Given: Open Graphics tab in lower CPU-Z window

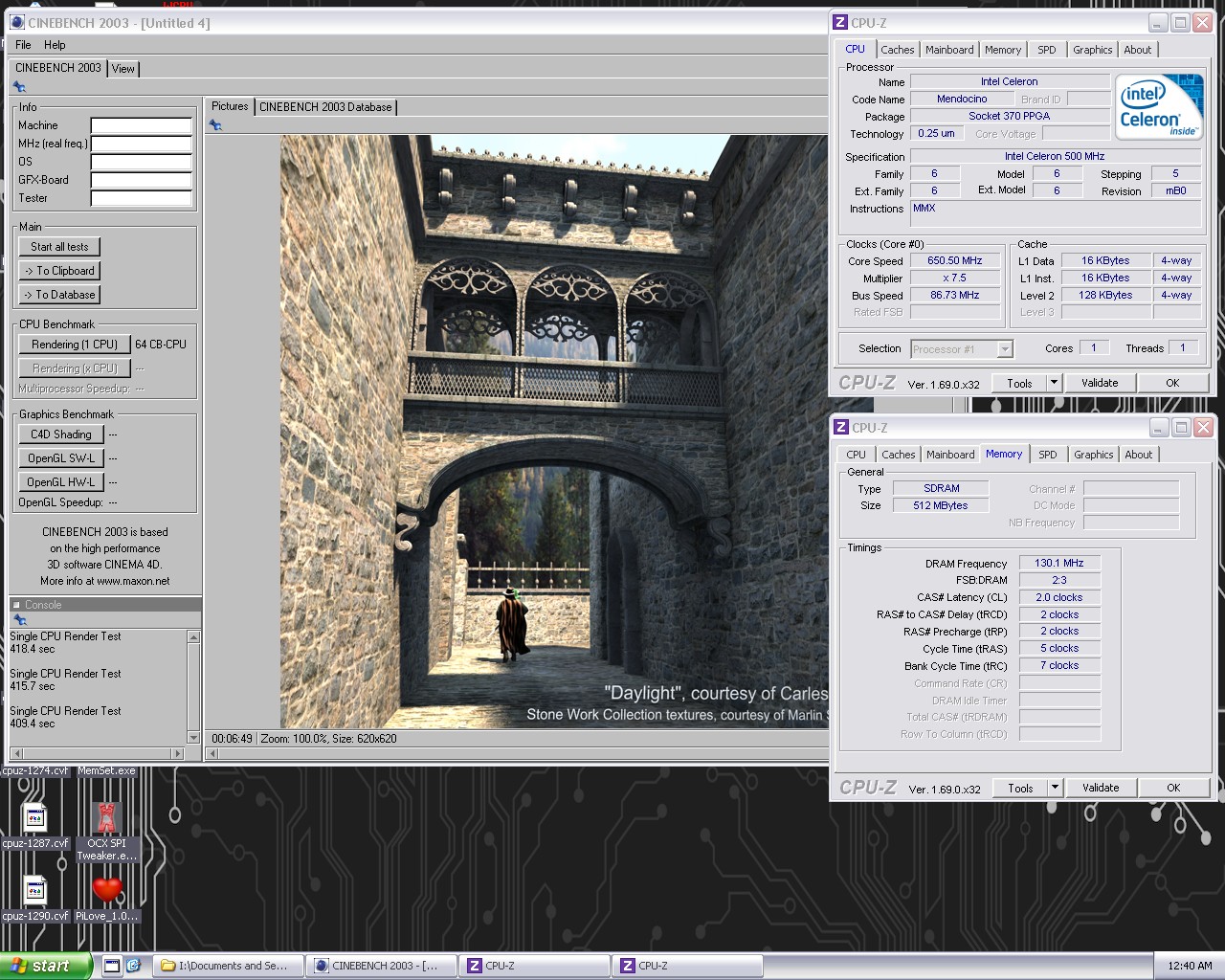Looking at the screenshot, I should 1094,455.
